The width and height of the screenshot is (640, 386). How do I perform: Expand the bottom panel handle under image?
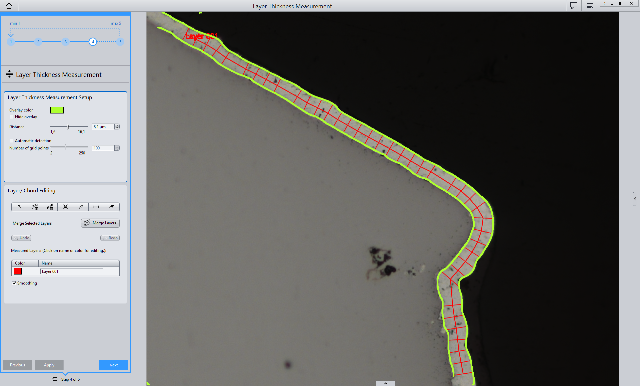385,383
